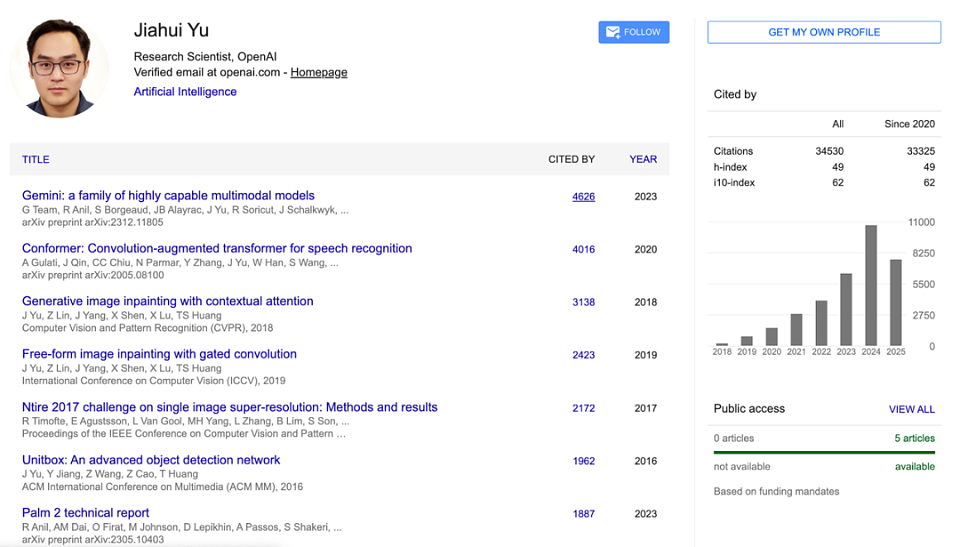Follow this author profile

(x=634, y=32)
